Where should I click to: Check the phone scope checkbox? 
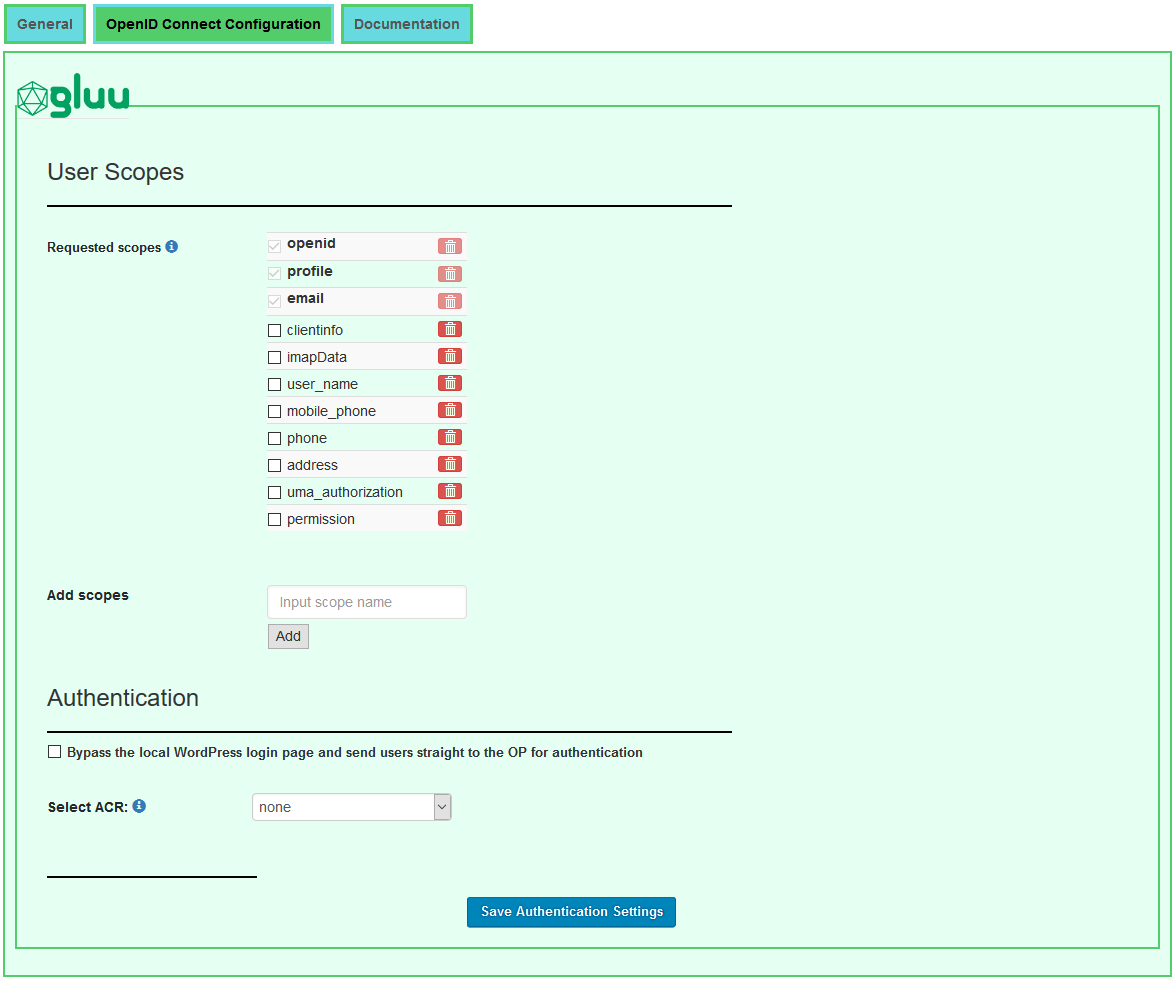click(275, 438)
